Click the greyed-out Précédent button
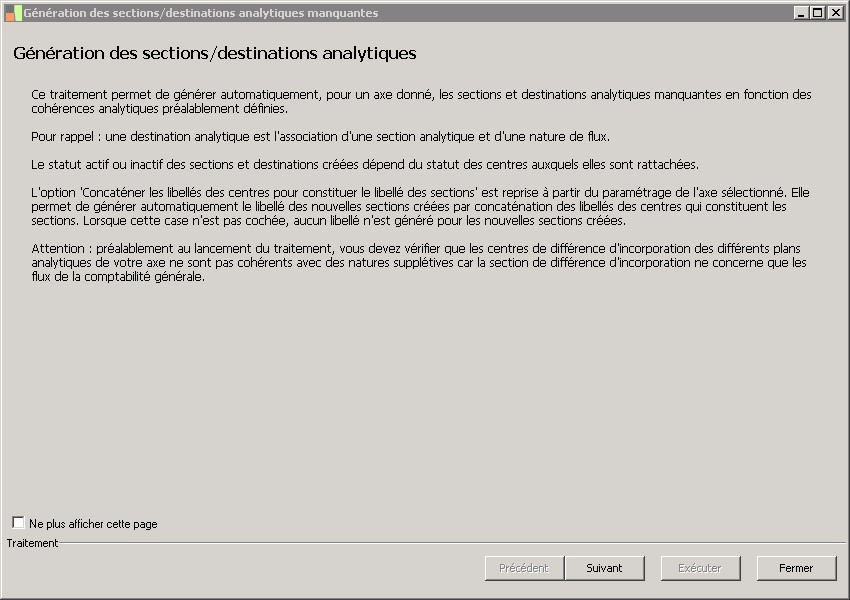 524,568
